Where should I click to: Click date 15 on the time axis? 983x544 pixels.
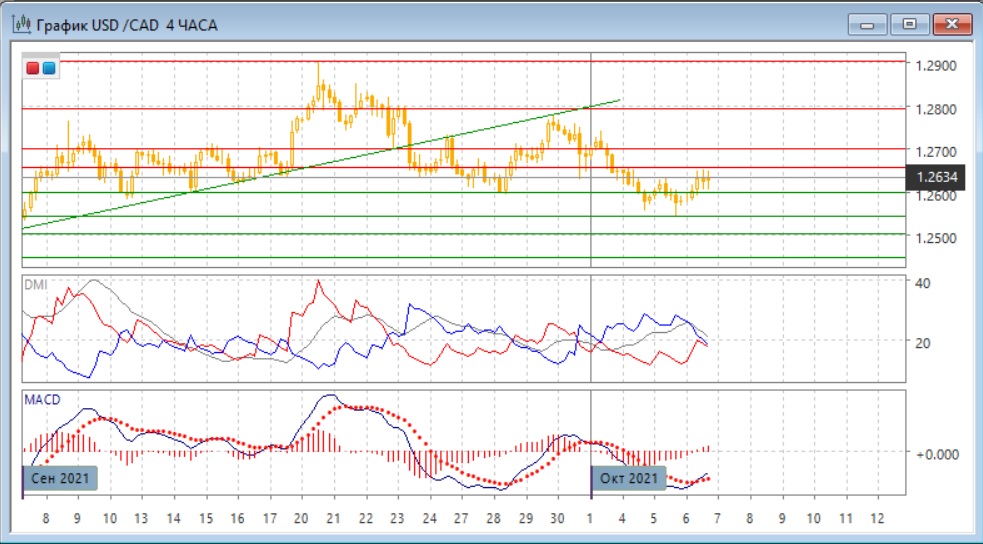(x=204, y=520)
